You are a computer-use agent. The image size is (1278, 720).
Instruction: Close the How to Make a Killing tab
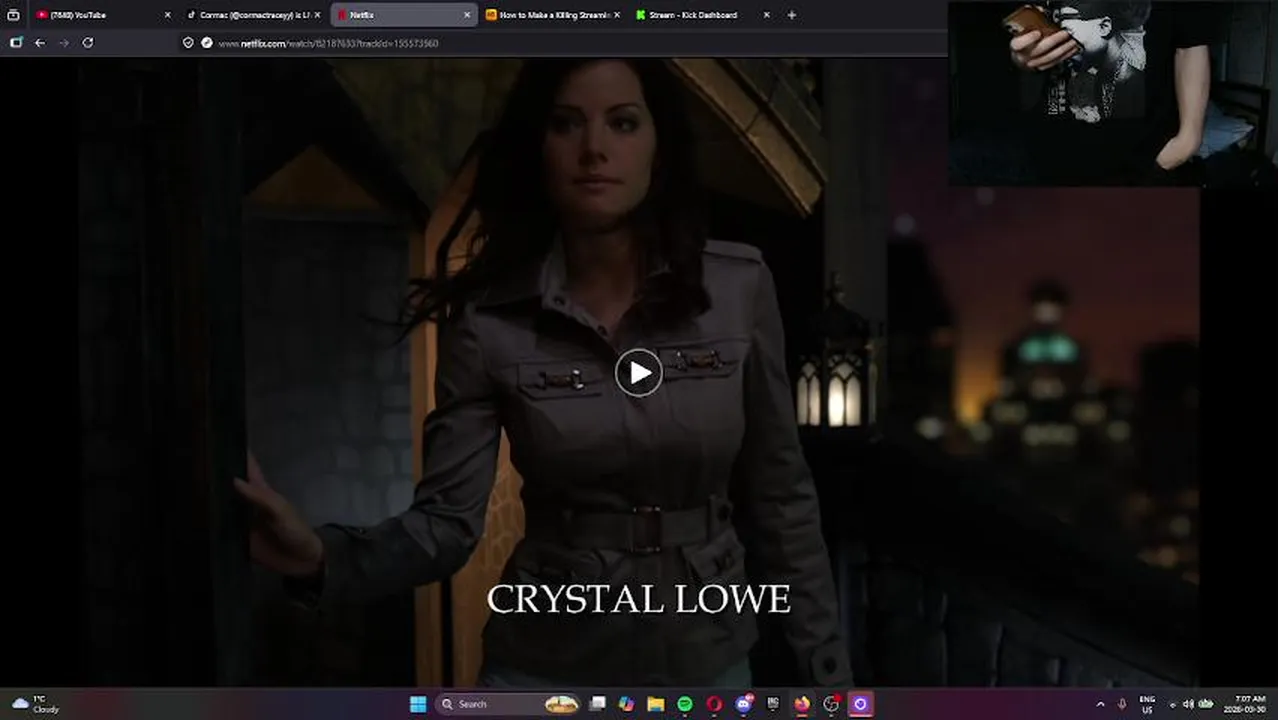pyautogui.click(x=617, y=15)
